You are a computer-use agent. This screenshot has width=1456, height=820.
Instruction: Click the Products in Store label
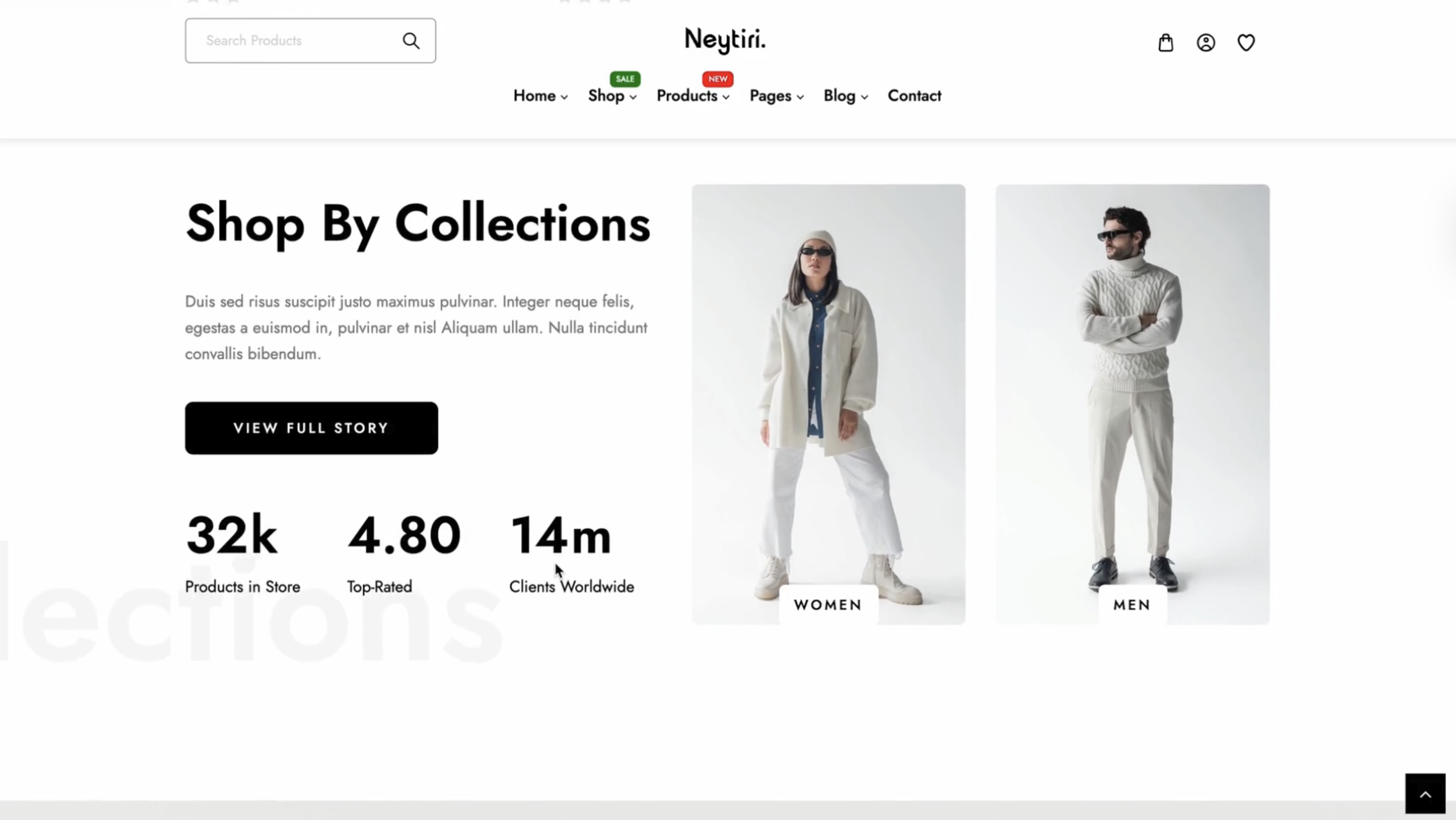(x=243, y=586)
